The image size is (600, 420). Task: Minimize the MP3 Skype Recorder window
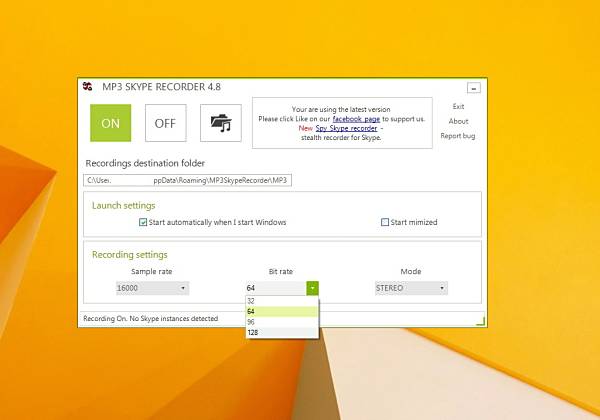[x=474, y=88]
